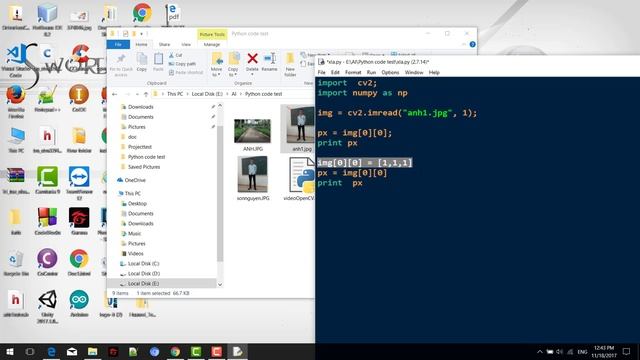Click the navigation pane scroll down arrow
Viewport: 640px width, 360px height.
click(x=220, y=284)
